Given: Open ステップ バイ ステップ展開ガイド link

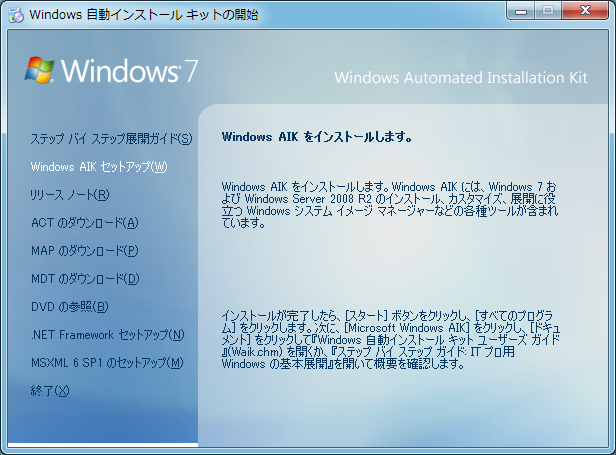Looking at the screenshot, I should pos(110,138).
